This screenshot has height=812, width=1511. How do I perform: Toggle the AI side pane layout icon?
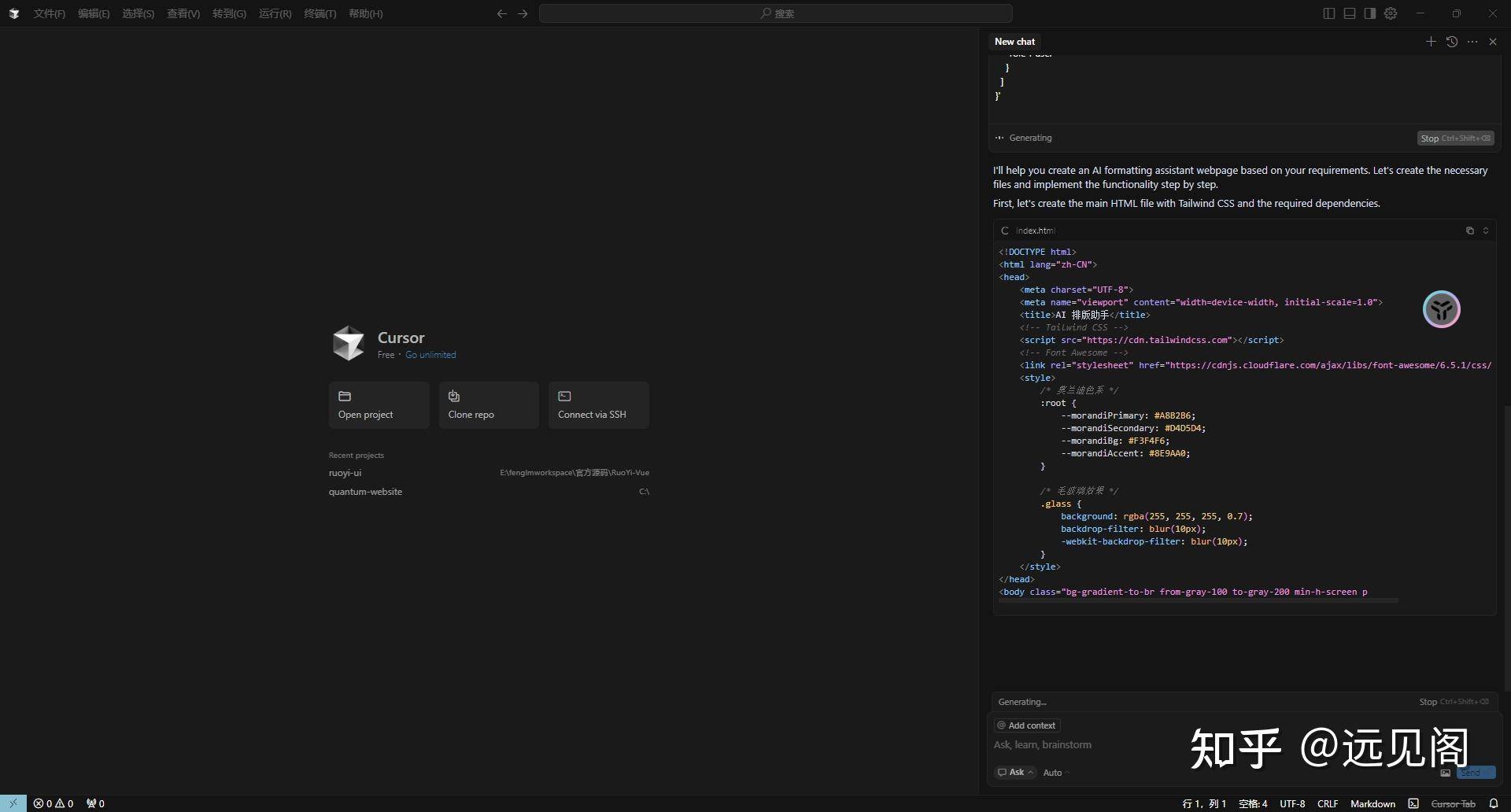pyautogui.click(x=1370, y=13)
